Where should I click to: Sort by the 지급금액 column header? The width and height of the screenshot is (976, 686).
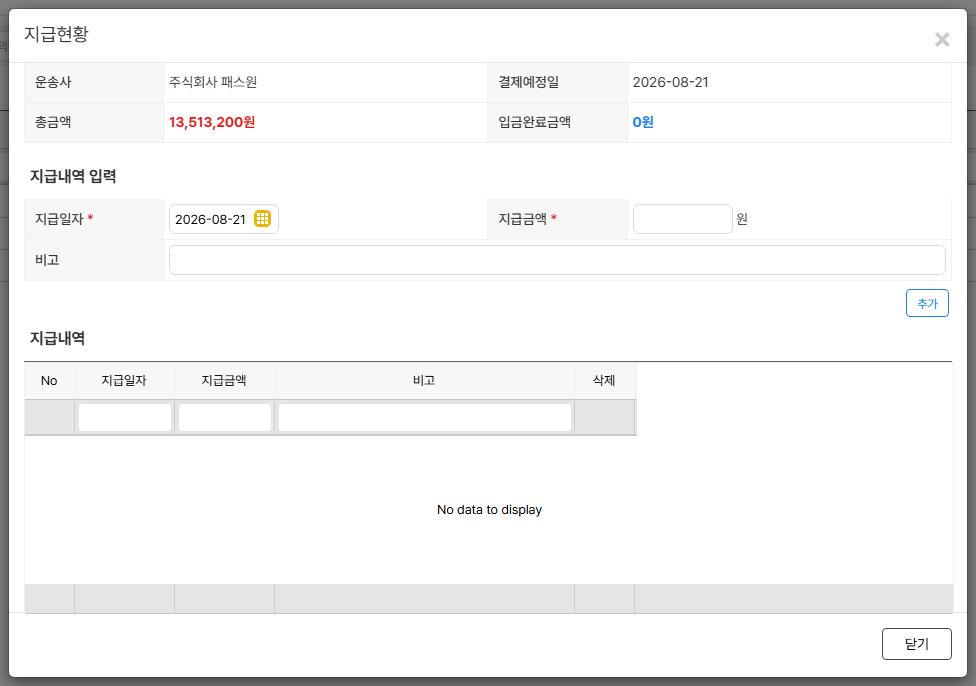point(224,380)
